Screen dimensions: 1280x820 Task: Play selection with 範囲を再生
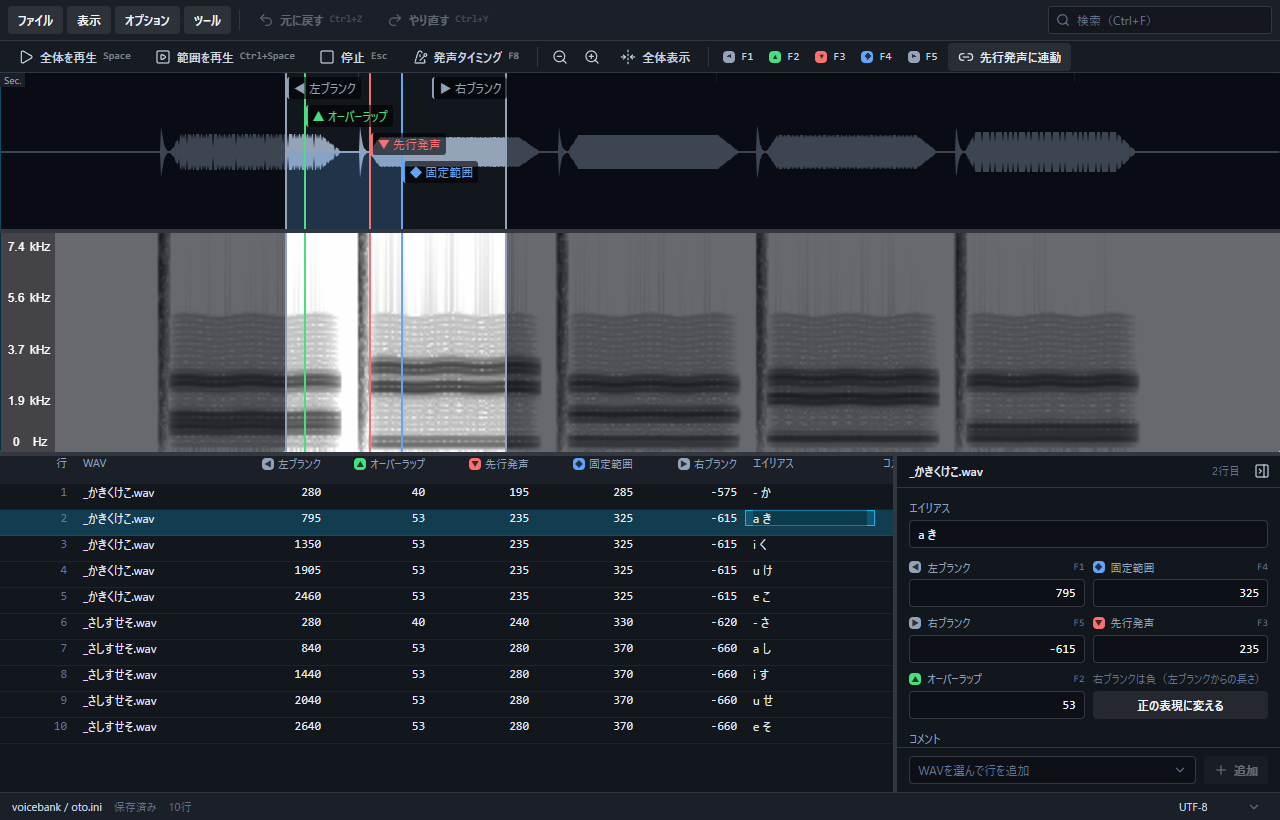click(225, 57)
